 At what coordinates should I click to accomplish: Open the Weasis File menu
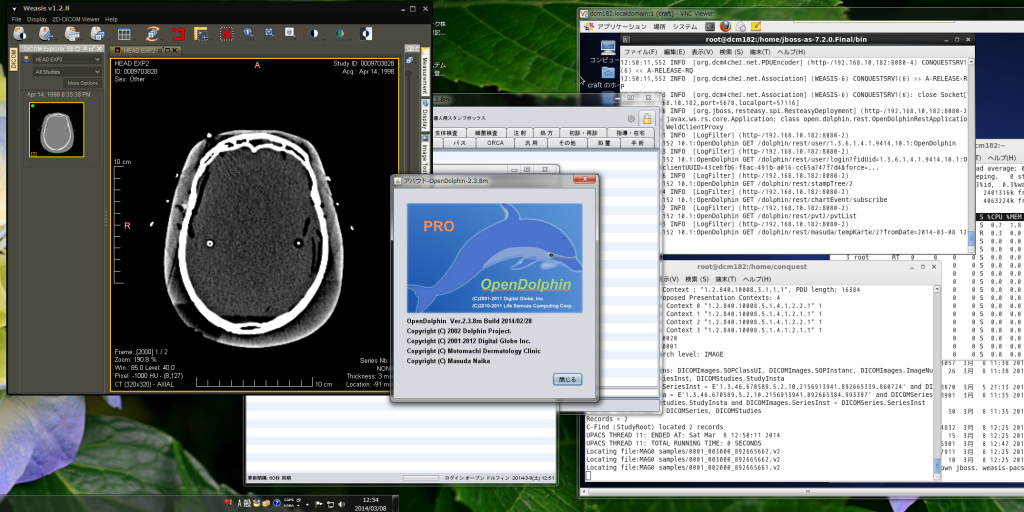(16, 20)
